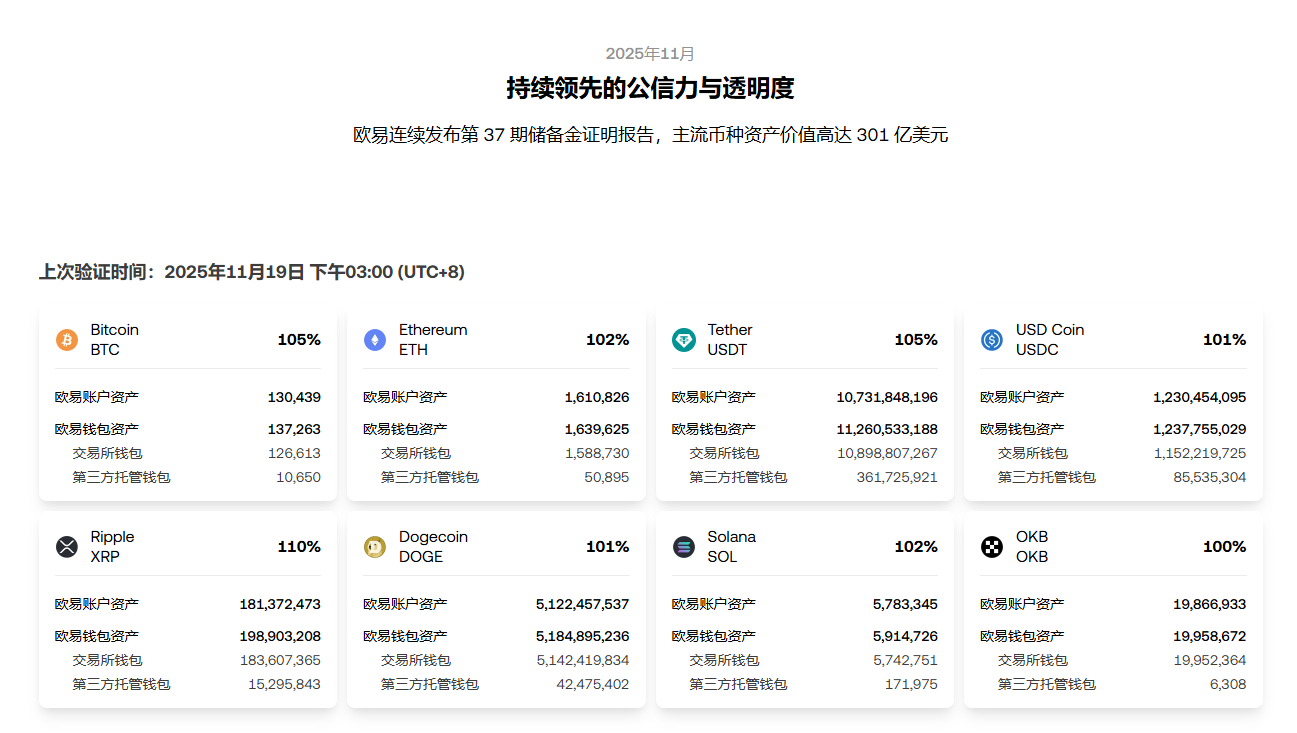Click the reserve report subtitle mentioning 301 亿美元
The height and width of the screenshot is (733, 1297).
[650, 135]
